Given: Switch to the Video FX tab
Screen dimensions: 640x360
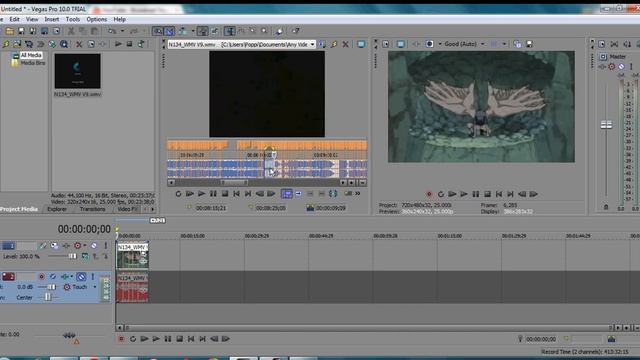Looking at the screenshot, I should pyautogui.click(x=127, y=209).
